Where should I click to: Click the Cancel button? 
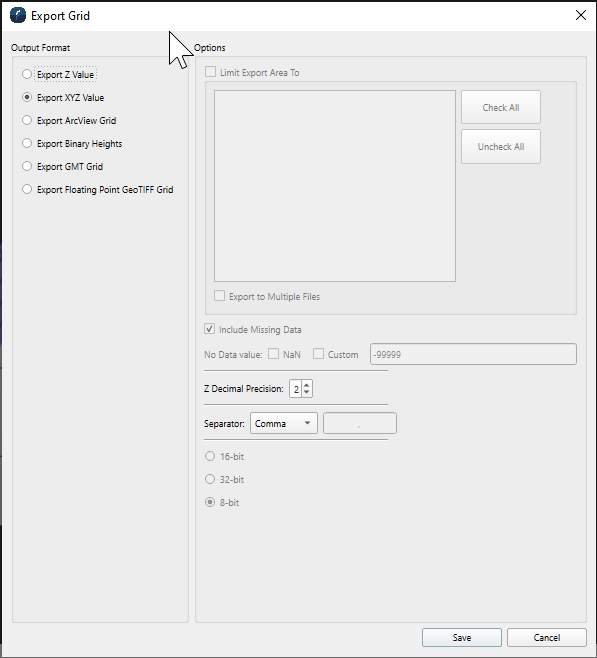pos(547,637)
